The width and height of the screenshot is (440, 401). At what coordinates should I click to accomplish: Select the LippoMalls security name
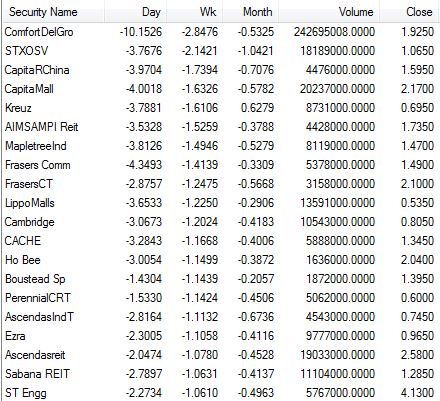pos(30,203)
